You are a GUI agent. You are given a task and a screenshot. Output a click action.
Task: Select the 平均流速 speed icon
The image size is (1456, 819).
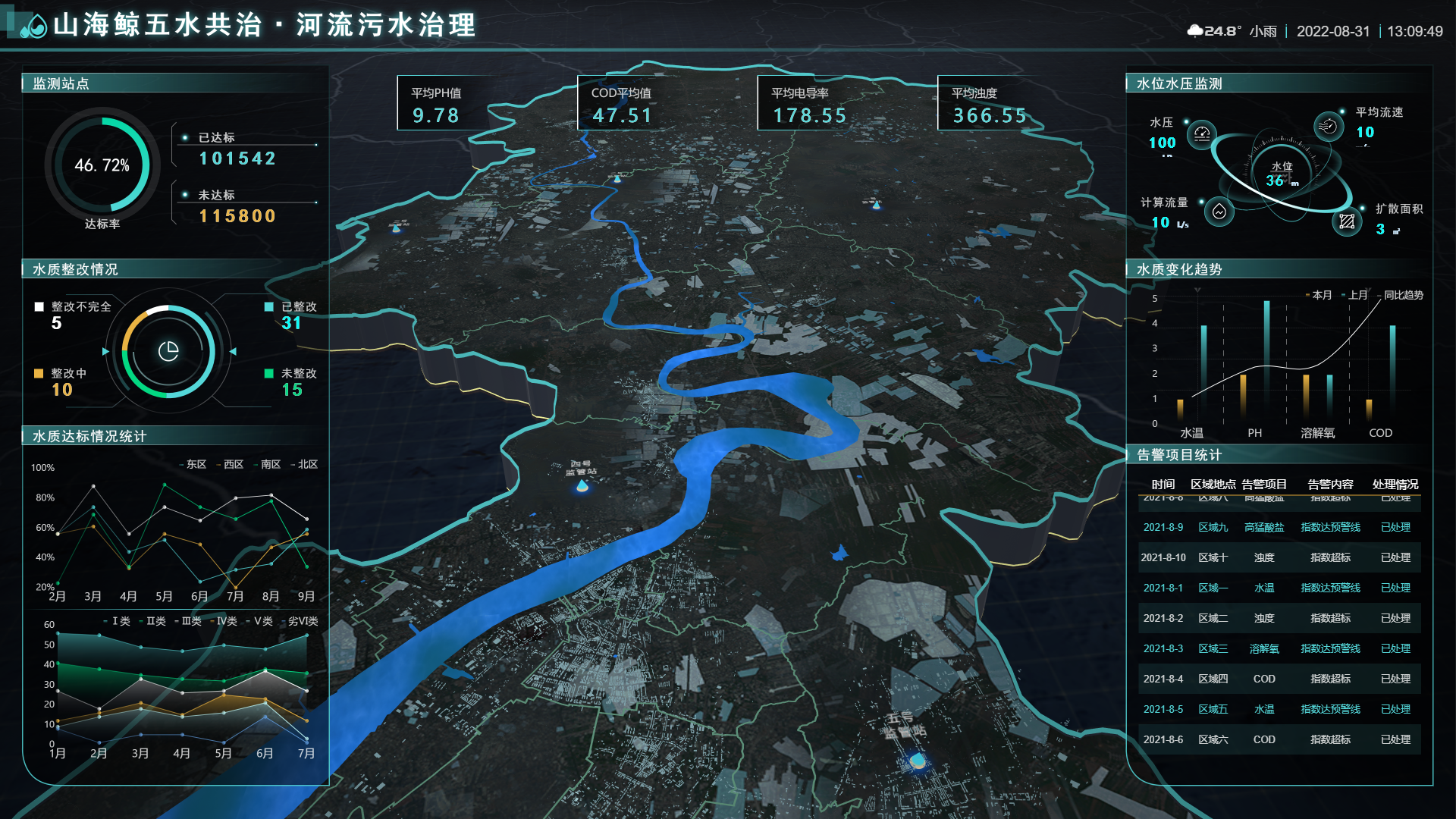click(x=1328, y=126)
